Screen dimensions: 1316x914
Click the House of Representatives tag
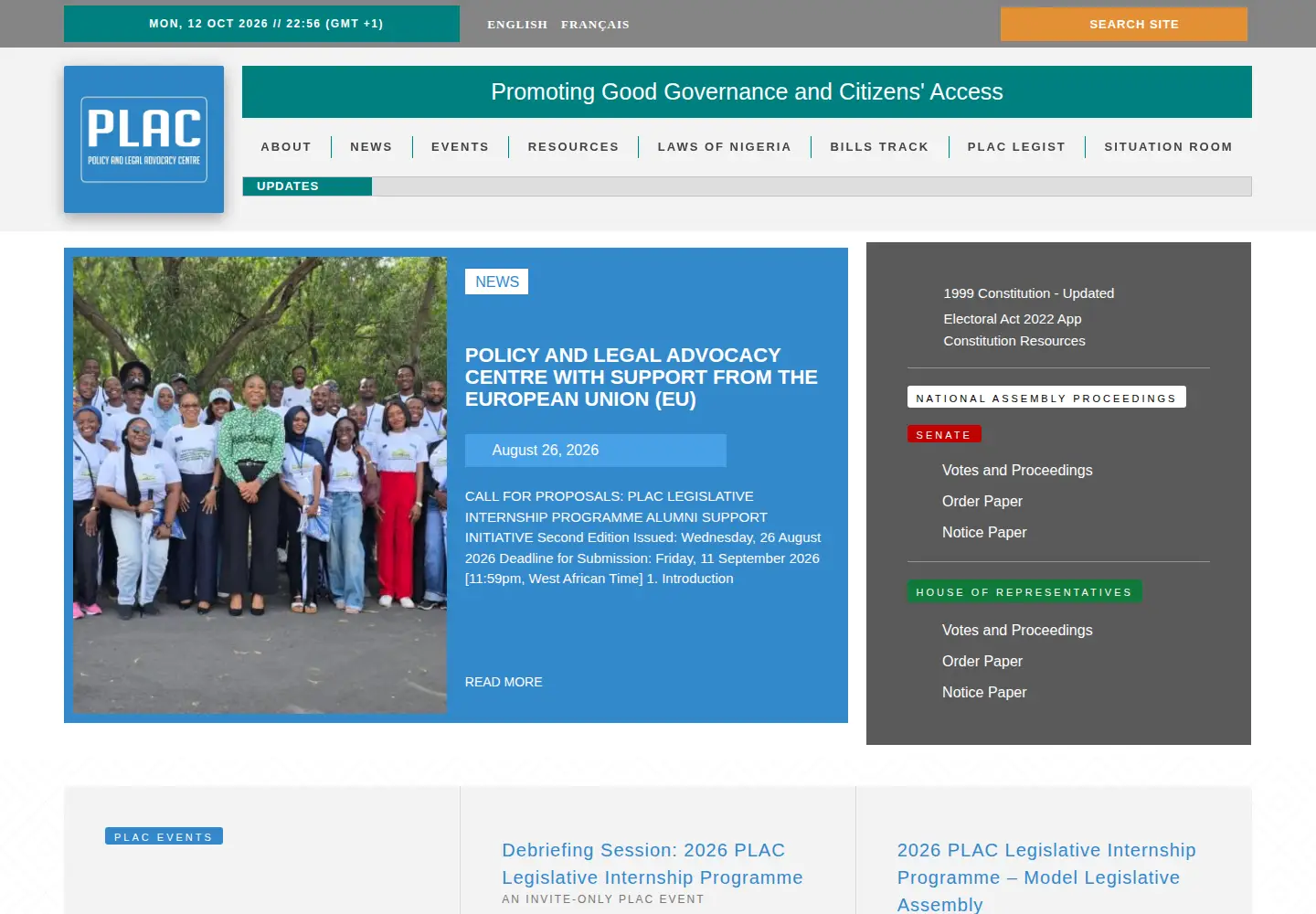point(1024,591)
